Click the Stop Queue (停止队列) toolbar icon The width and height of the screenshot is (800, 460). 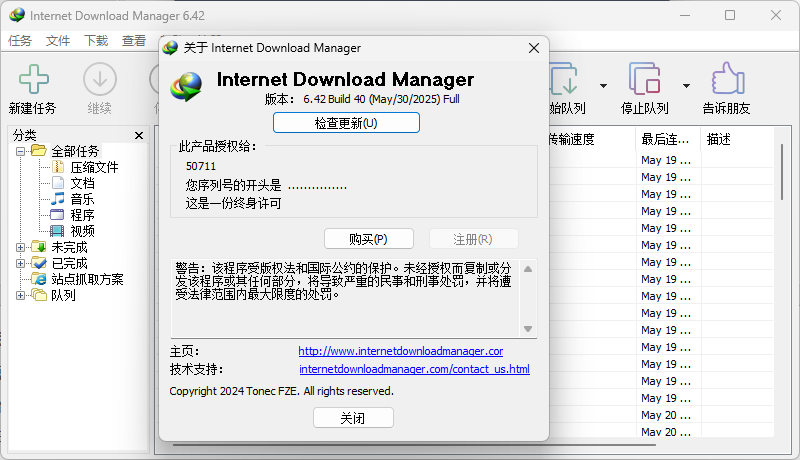point(644,79)
